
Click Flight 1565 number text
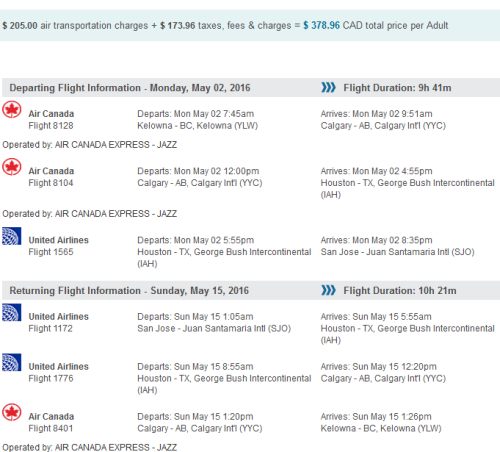[x=51, y=252]
